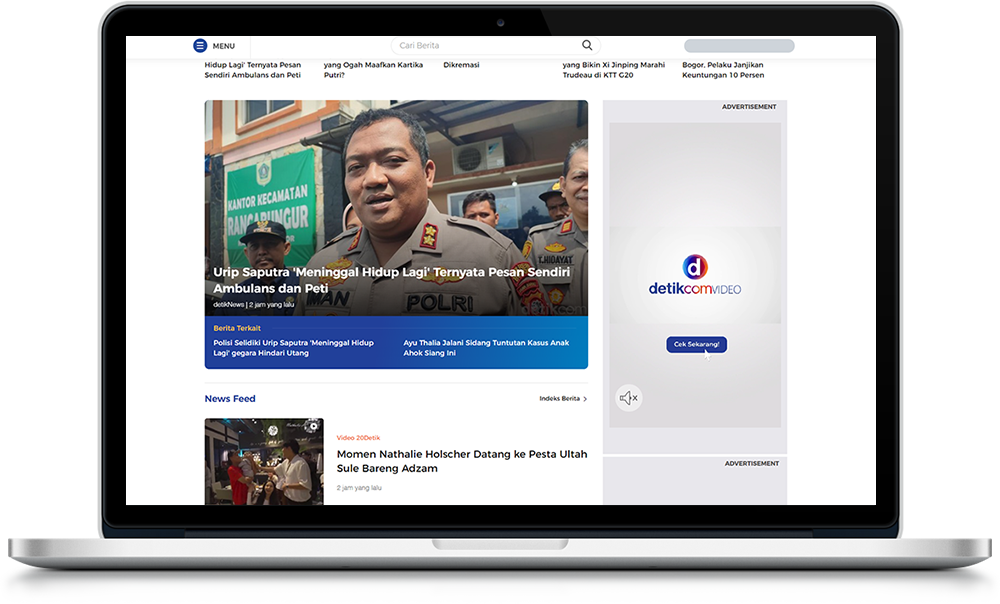
Task: Unmute the ad video speaker icon
Action: click(x=628, y=398)
